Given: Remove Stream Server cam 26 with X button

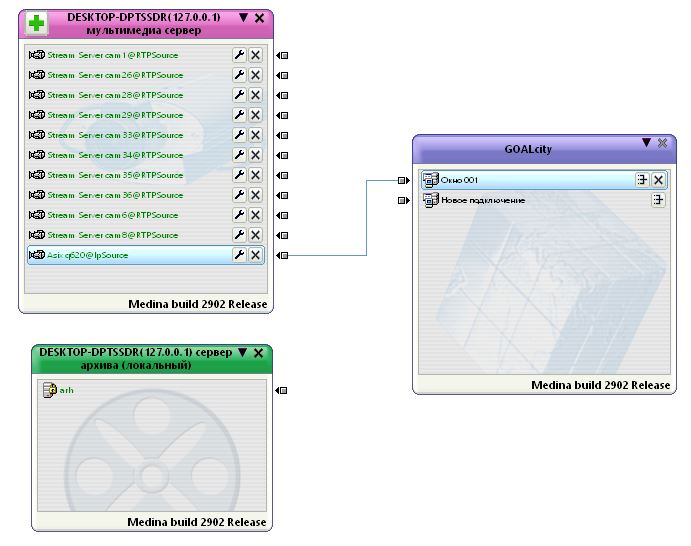Looking at the screenshot, I should (x=255, y=75).
